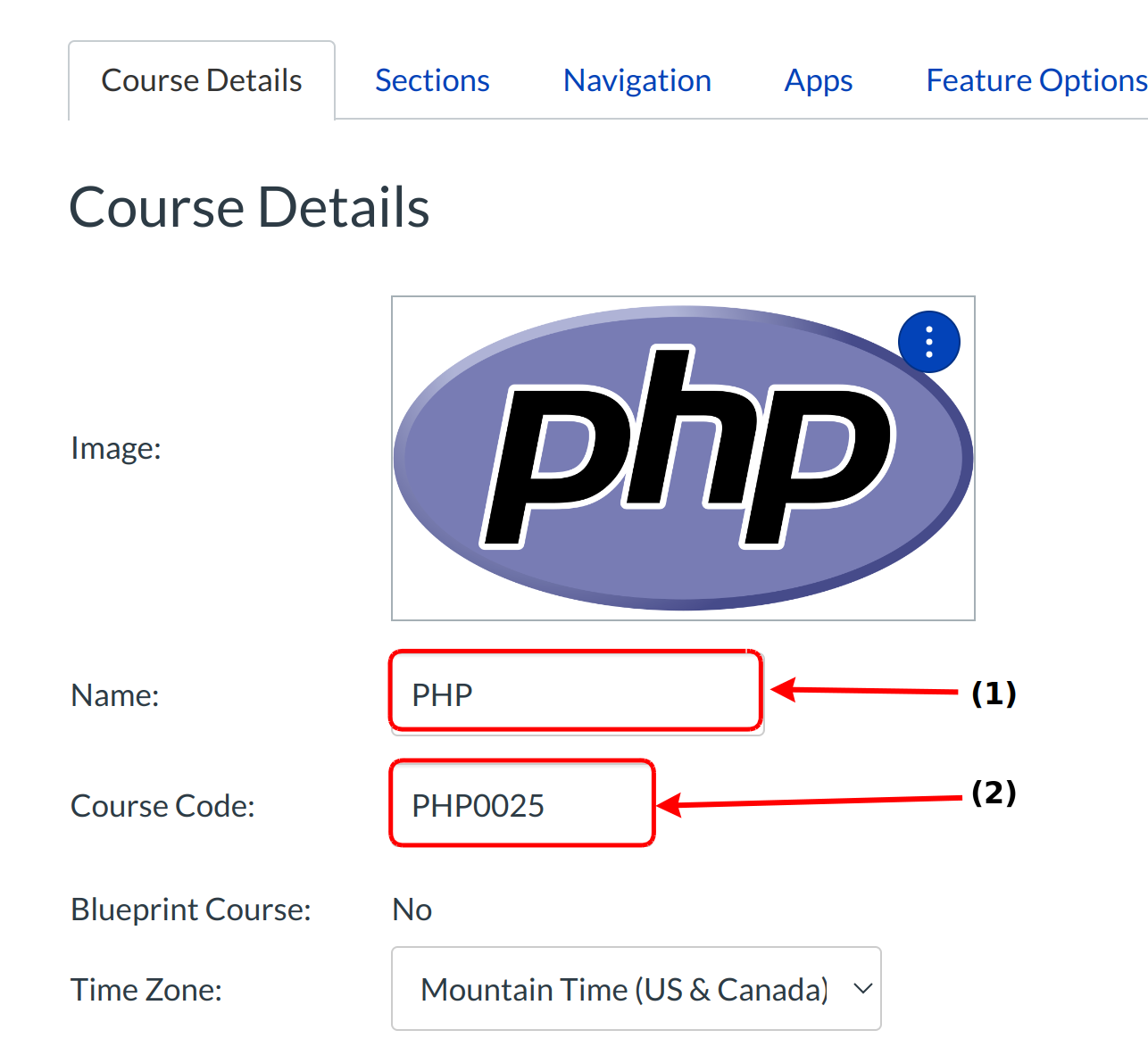Click the annotation marker labeled (2)
Image resolution: width=1148 pixels, height=1055 pixels.
point(994,792)
